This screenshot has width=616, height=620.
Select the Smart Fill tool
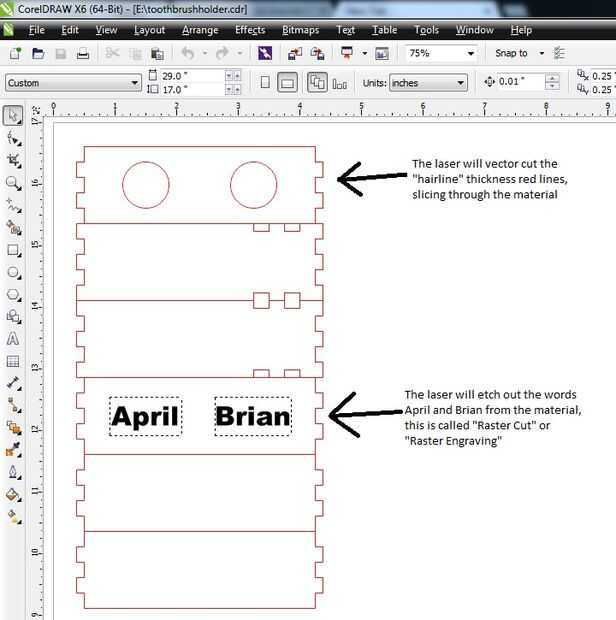click(13, 228)
